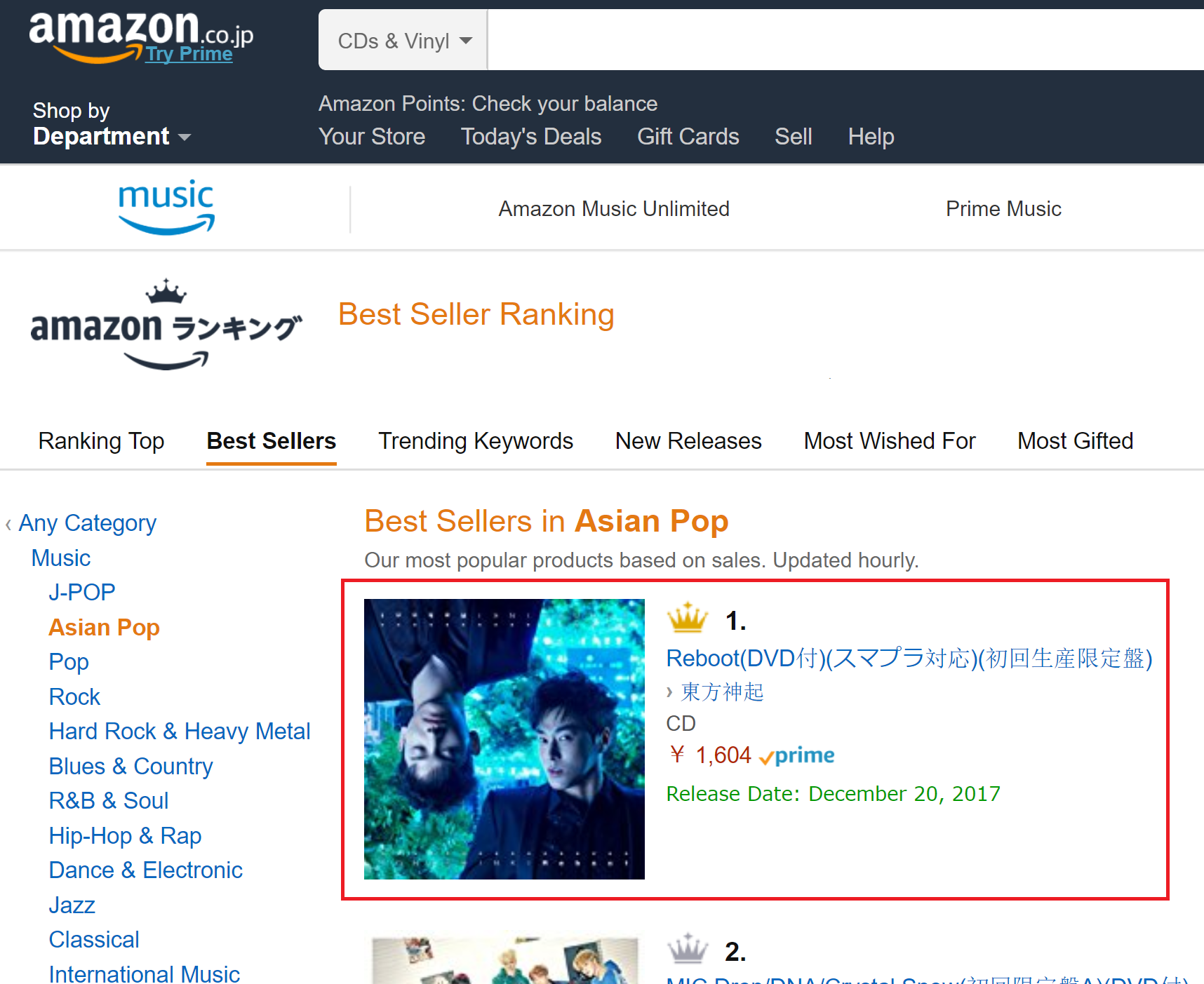The width and height of the screenshot is (1204, 984).
Task: Expand the Shop by Department menu
Action: click(111, 124)
